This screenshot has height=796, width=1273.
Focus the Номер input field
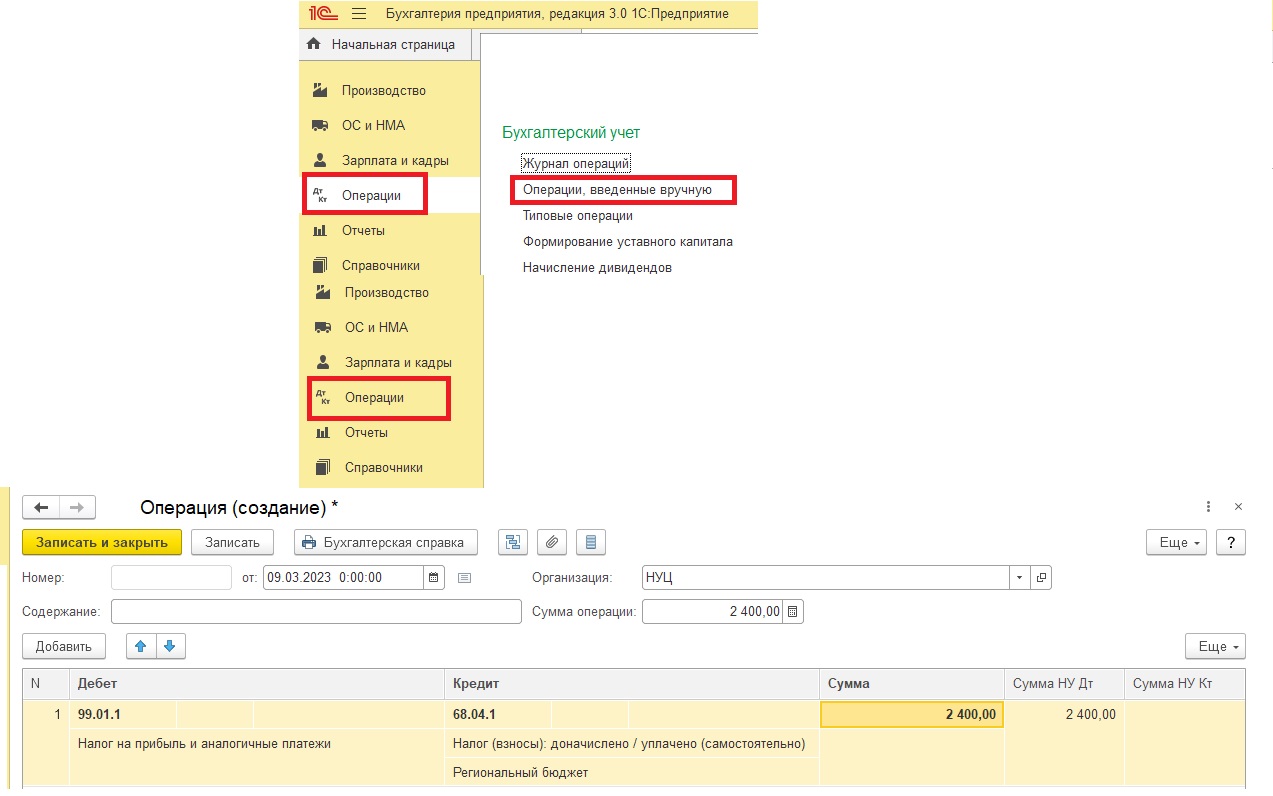[171, 578]
